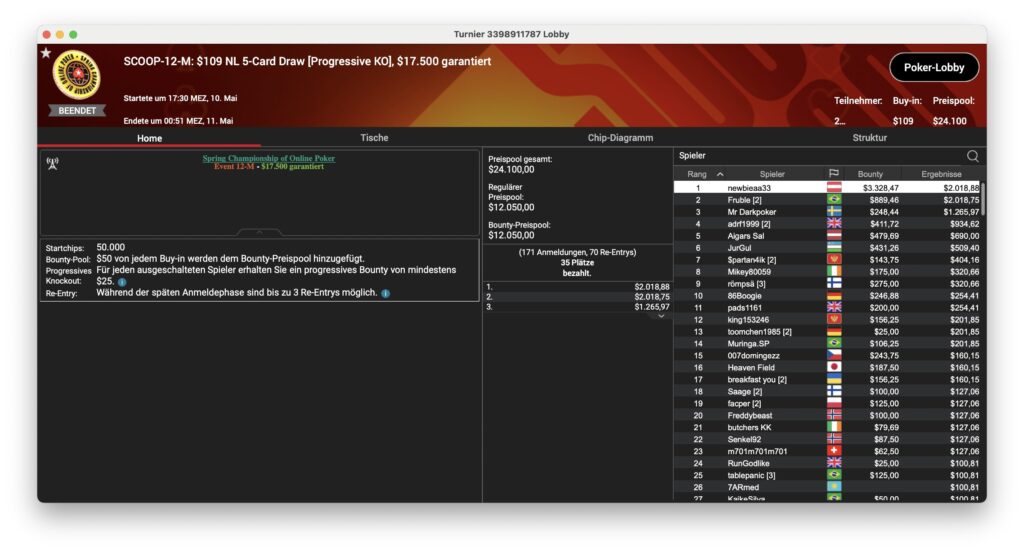Open the player search magnifier icon
The width and height of the screenshot is (1024, 552).
pyautogui.click(x=972, y=156)
